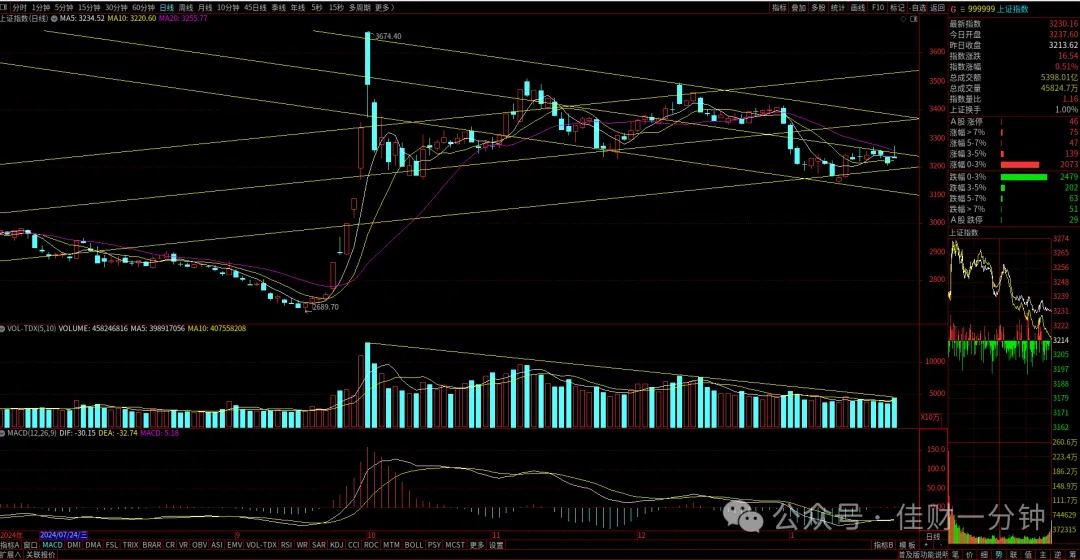Switch to 季线 quarterly chart
Viewport: 1080px width, 560px height.
(x=278, y=8)
